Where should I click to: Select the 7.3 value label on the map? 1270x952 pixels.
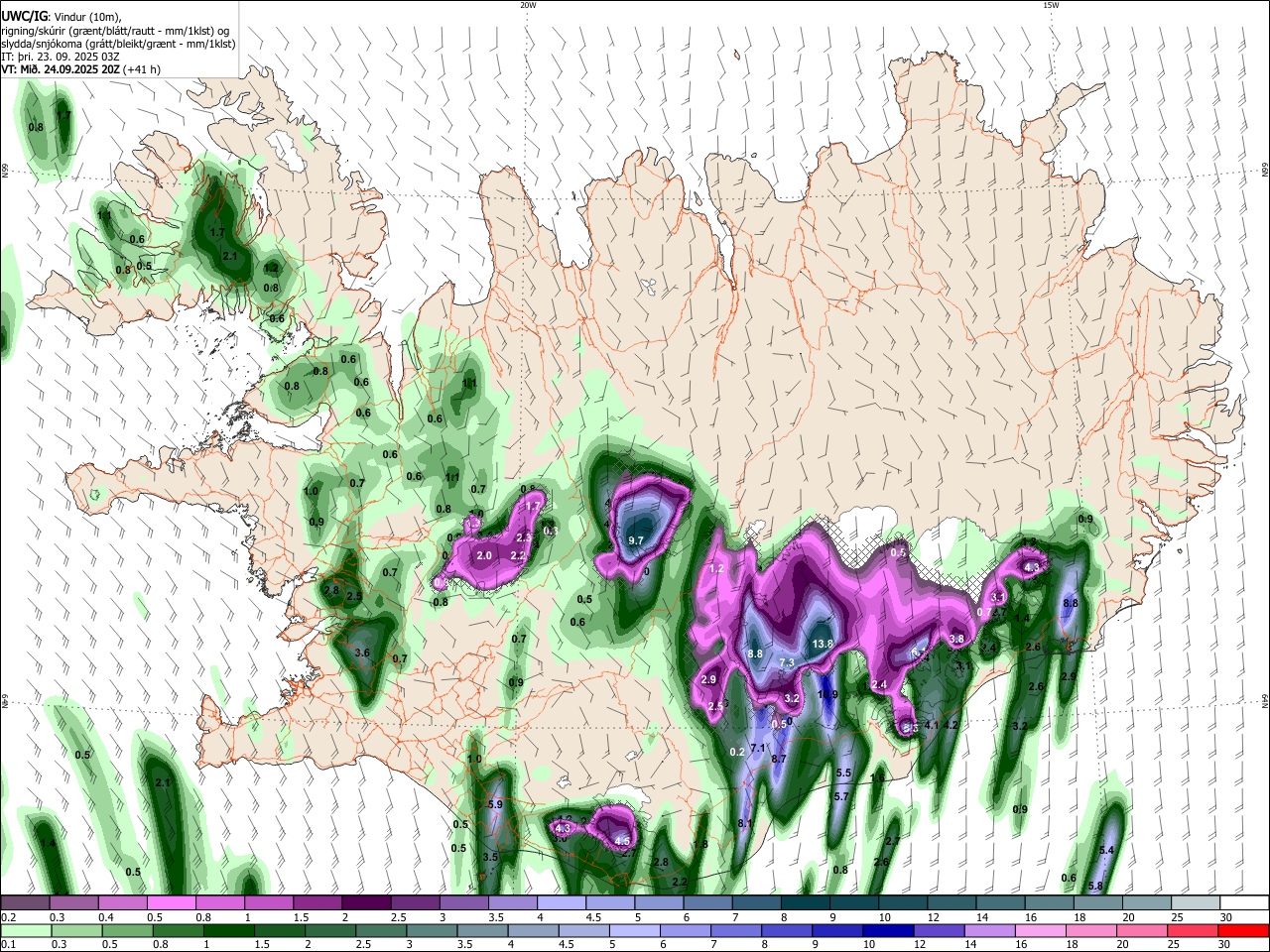[787, 662]
